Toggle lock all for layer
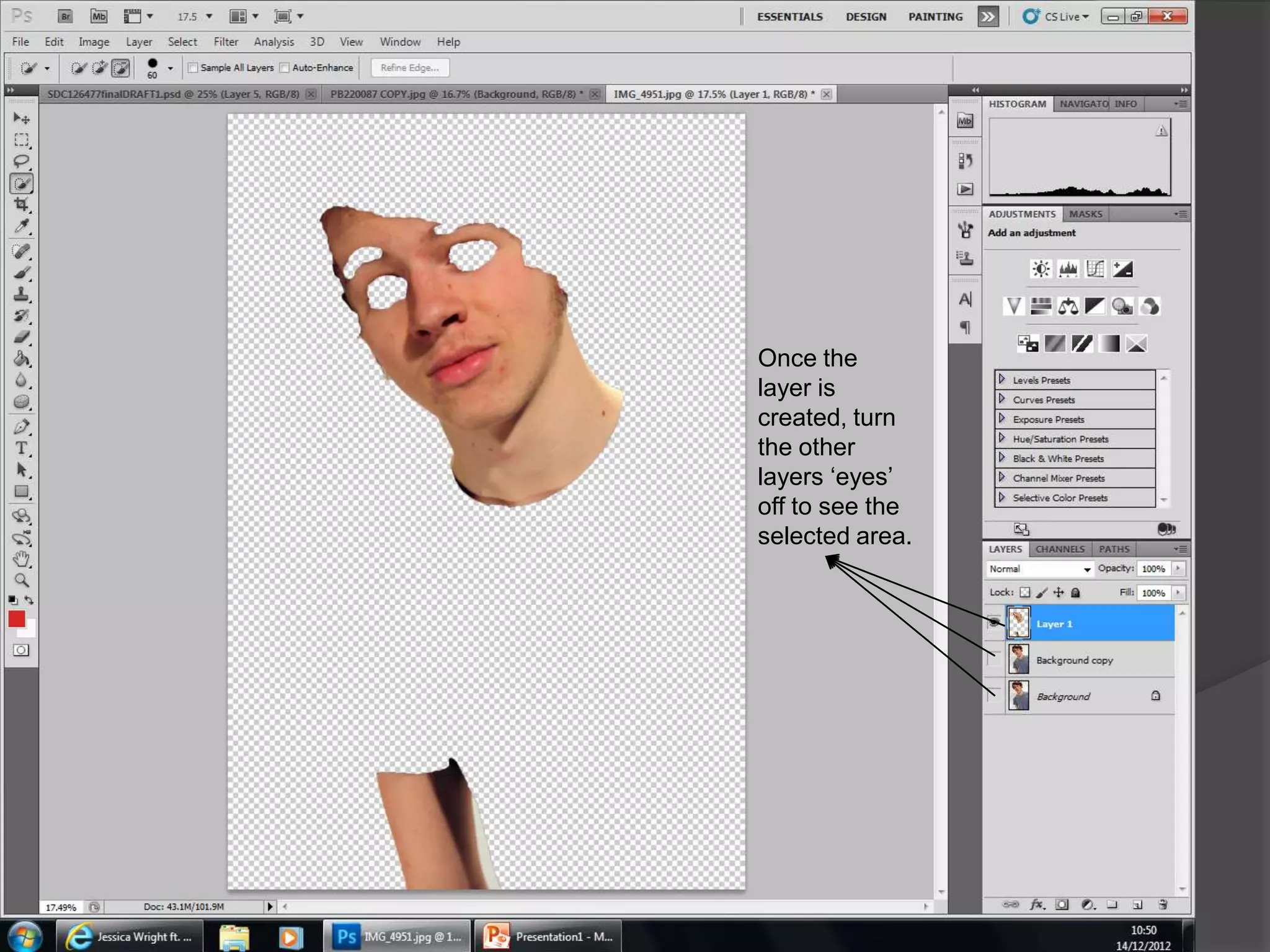 (x=1075, y=593)
